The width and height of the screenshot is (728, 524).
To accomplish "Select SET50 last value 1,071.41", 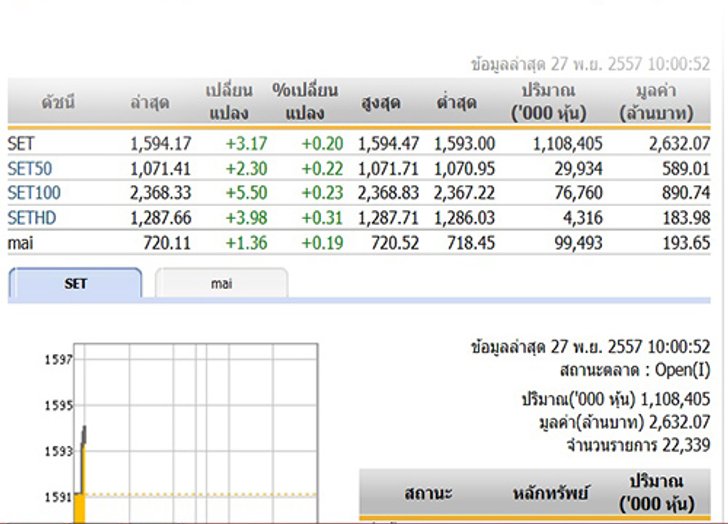I will pos(161,168).
